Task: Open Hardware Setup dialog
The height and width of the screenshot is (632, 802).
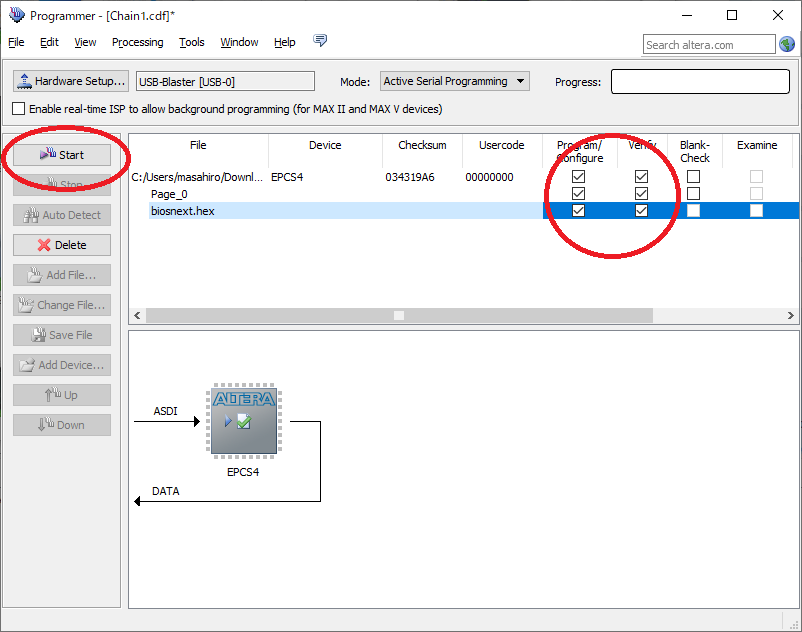Action: tap(71, 81)
